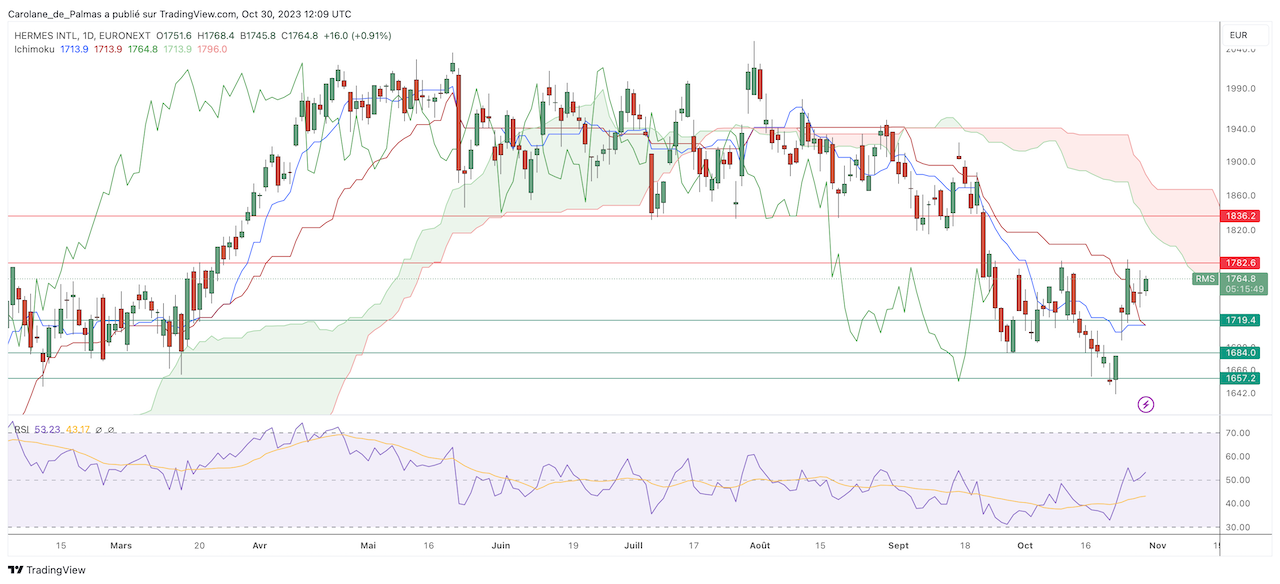This screenshot has width=1280, height=584.
Task: Select the 1836.2 resistance price label
Action: 1238,216
